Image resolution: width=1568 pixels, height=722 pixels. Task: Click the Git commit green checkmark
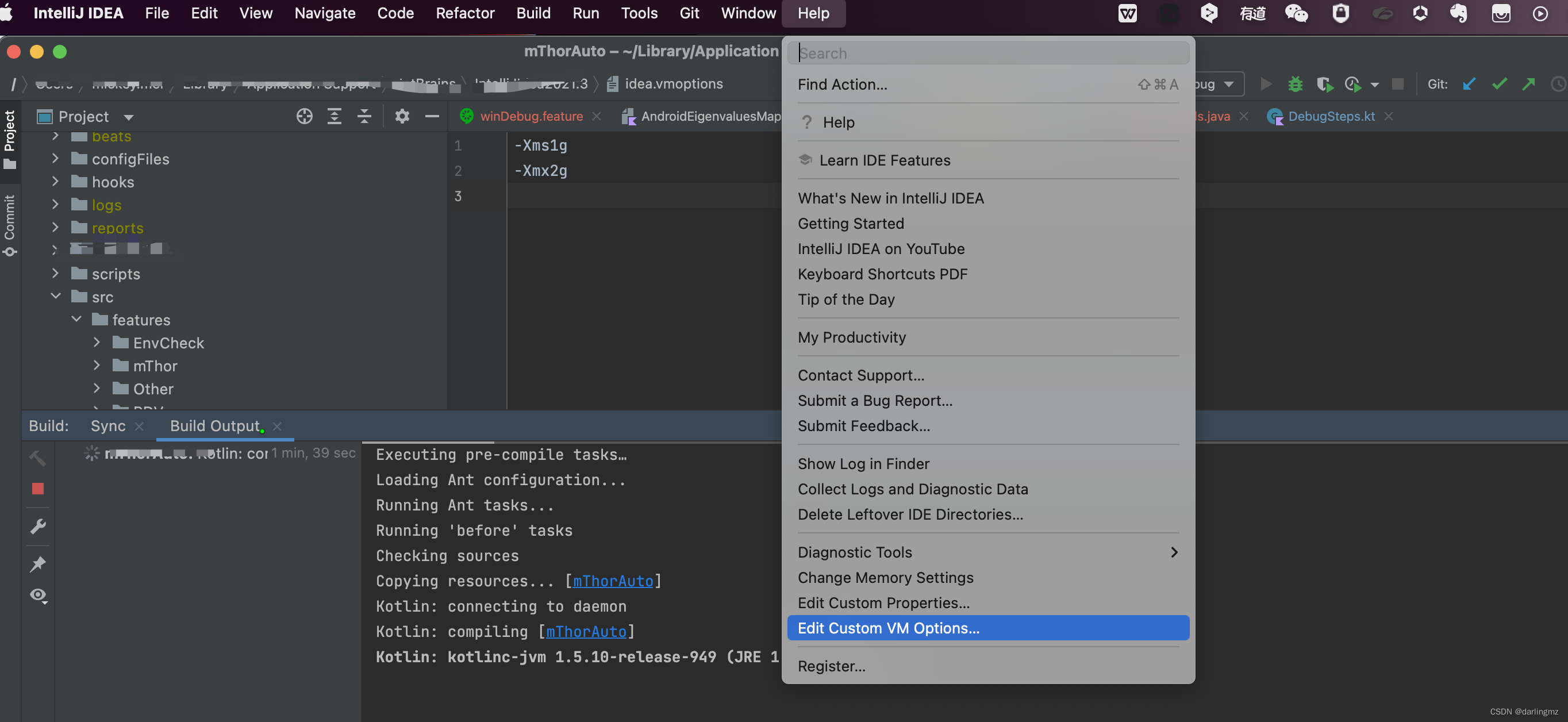(1499, 84)
